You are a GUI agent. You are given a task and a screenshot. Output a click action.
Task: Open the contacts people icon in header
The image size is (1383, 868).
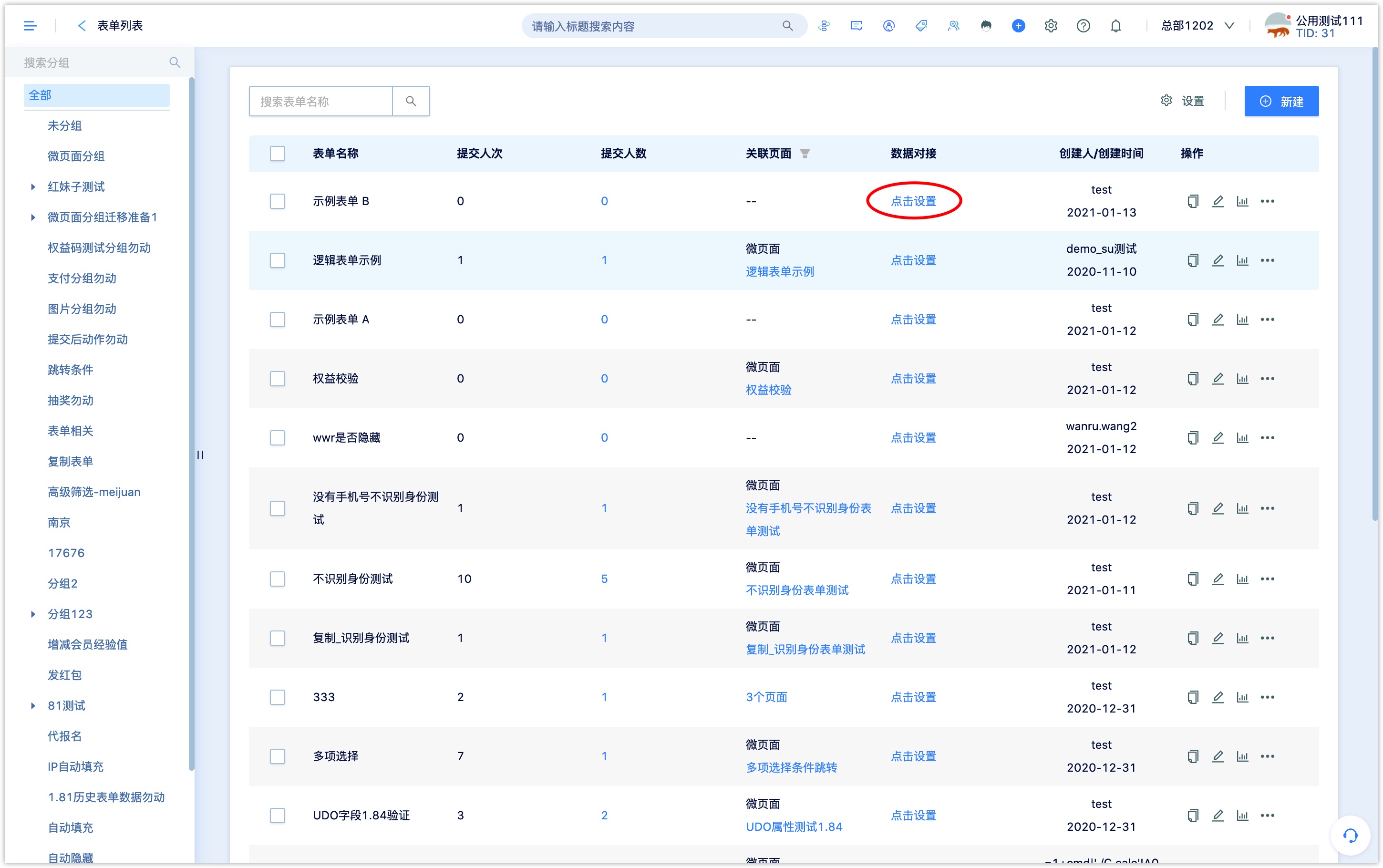click(x=953, y=26)
